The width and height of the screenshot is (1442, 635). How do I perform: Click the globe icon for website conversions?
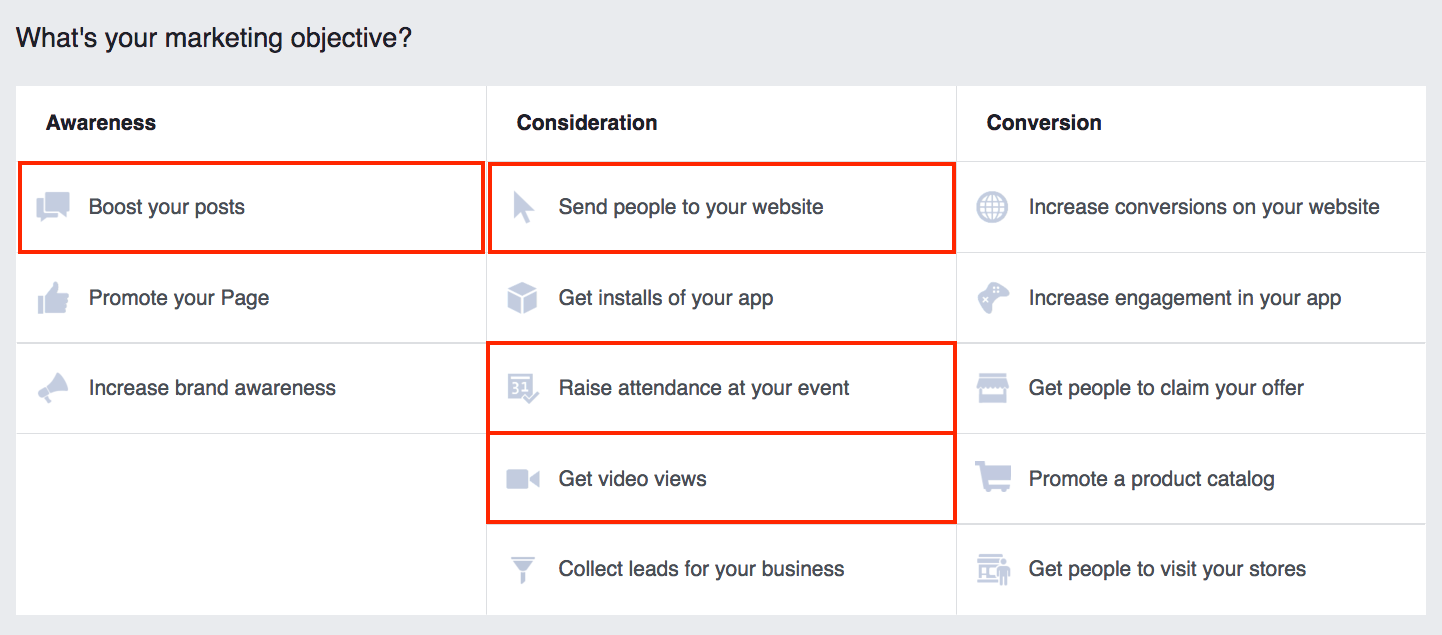point(992,207)
